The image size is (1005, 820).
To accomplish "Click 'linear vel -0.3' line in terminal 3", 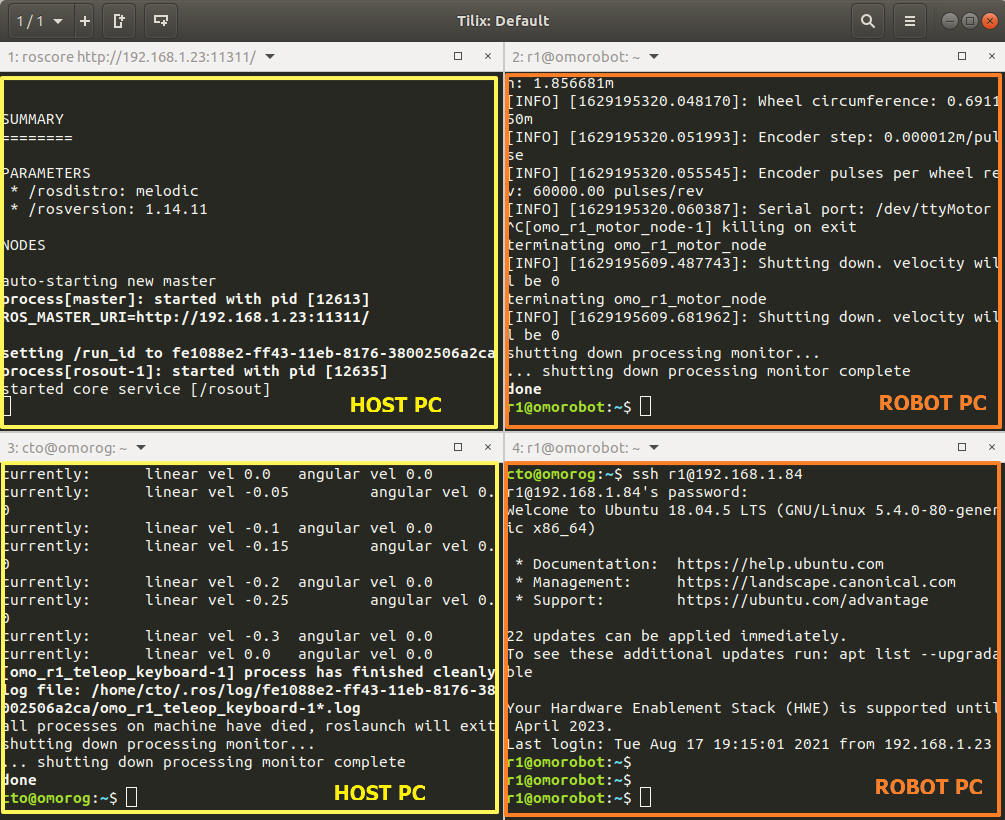I will [217, 636].
